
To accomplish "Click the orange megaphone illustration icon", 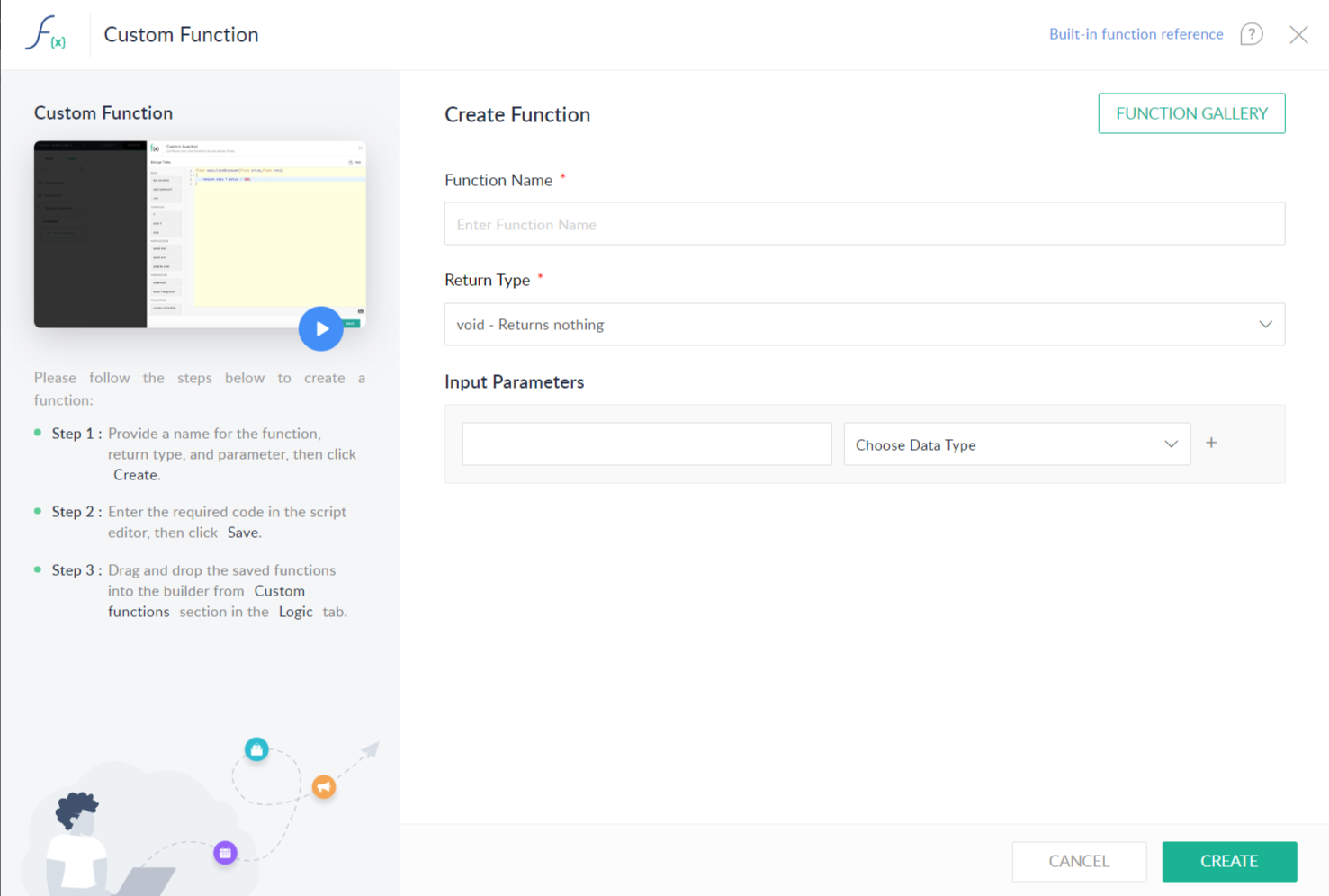I will (x=324, y=787).
